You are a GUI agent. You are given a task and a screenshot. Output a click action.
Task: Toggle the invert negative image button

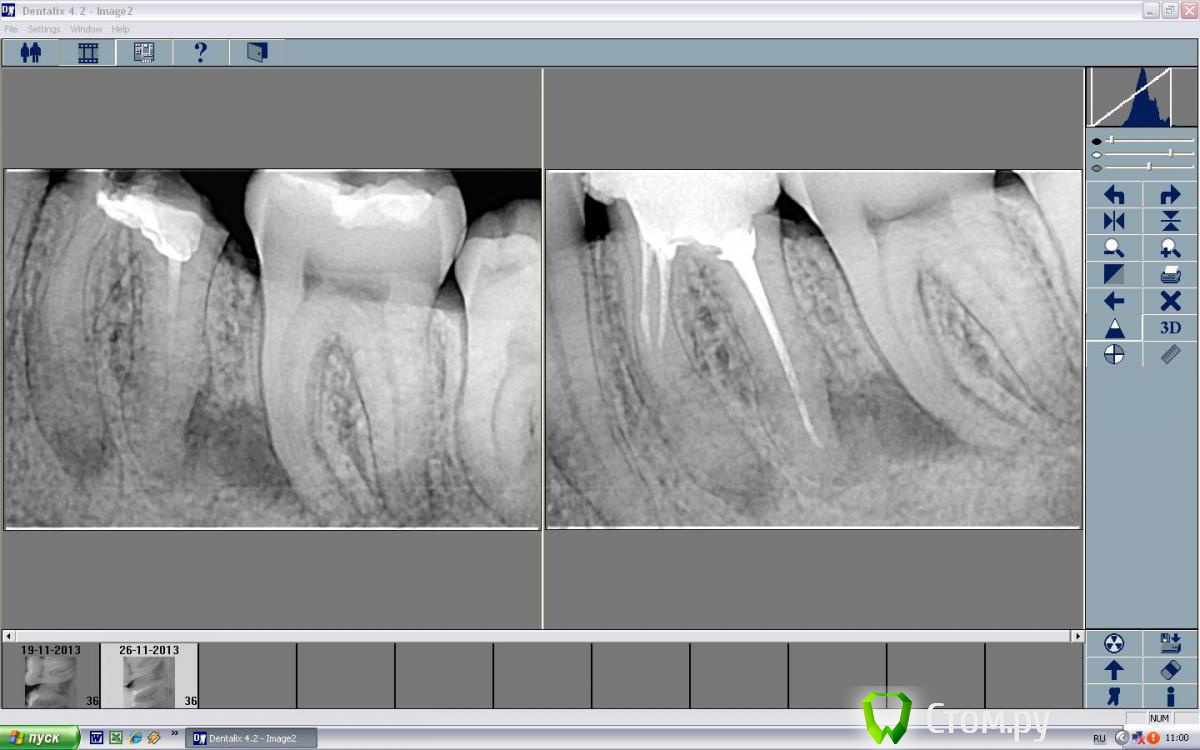[1114, 275]
